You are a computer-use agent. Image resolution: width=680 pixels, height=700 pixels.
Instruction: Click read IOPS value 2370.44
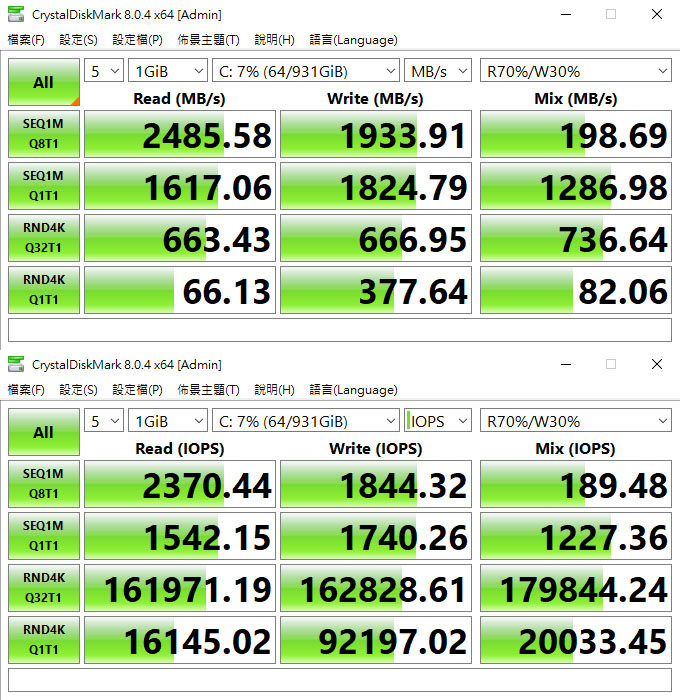pos(180,484)
